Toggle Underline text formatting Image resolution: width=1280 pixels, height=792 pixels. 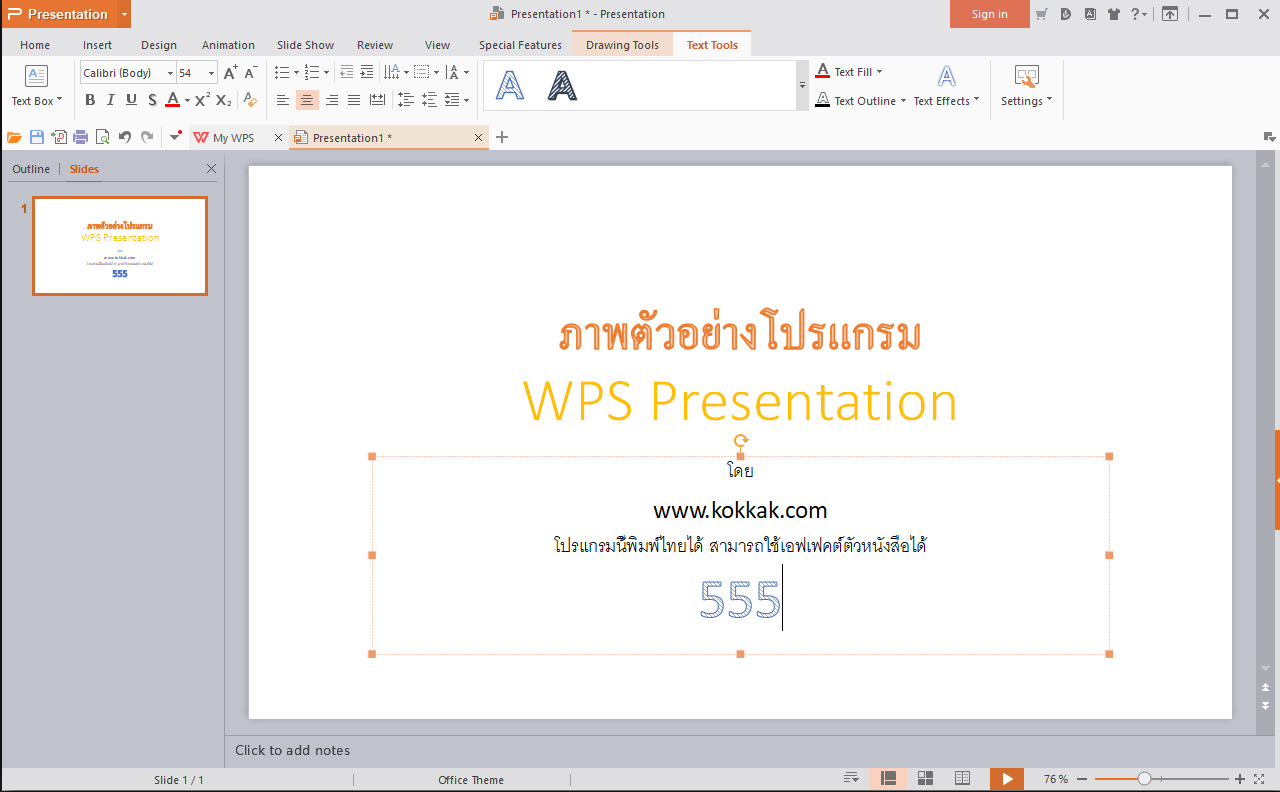131,100
